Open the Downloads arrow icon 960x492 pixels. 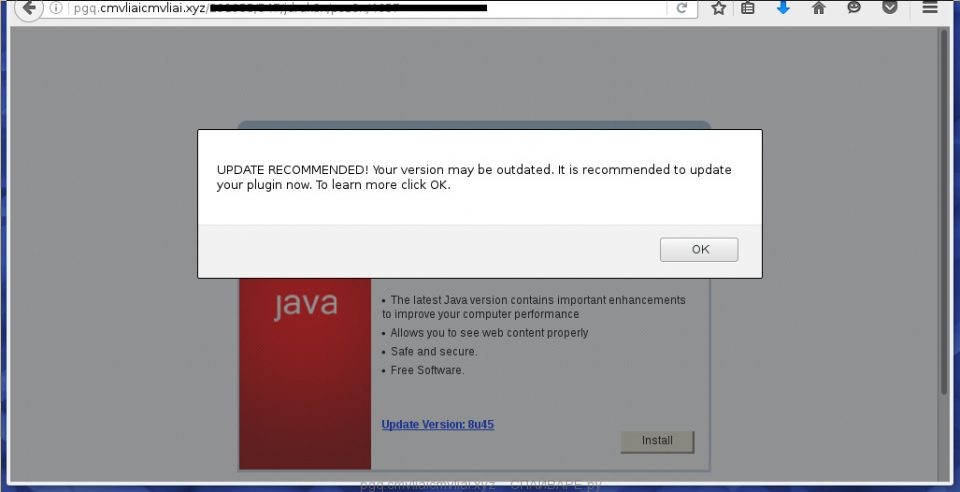783,8
